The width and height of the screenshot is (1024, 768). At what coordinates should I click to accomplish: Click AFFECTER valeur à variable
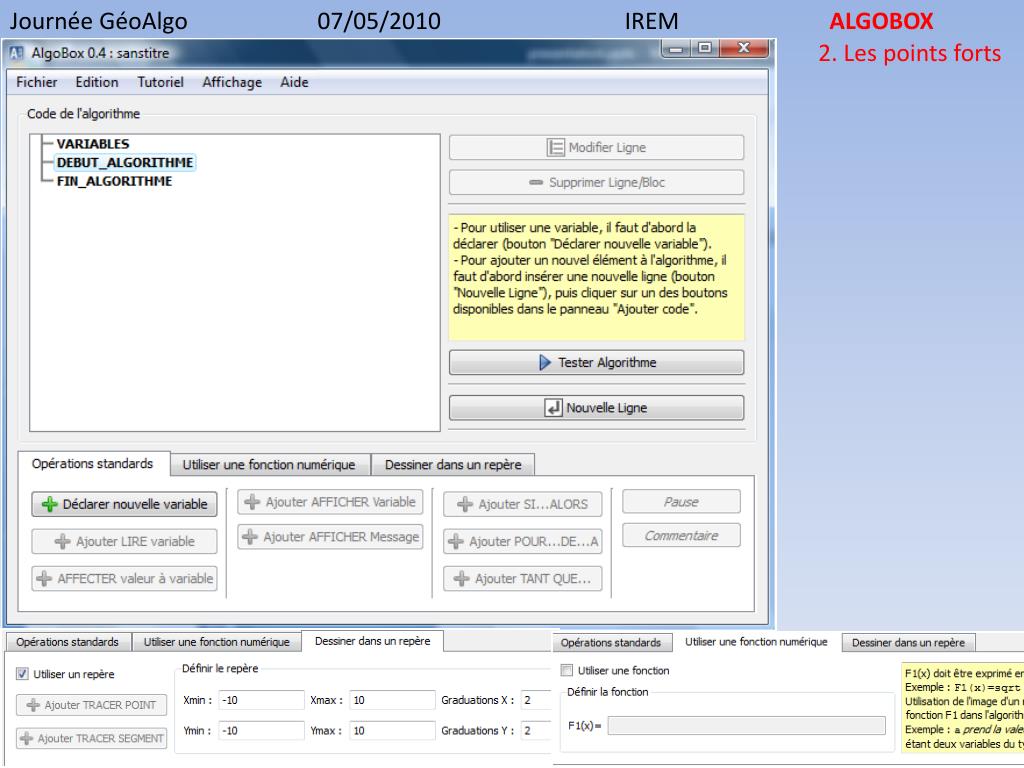pyautogui.click(x=124, y=579)
